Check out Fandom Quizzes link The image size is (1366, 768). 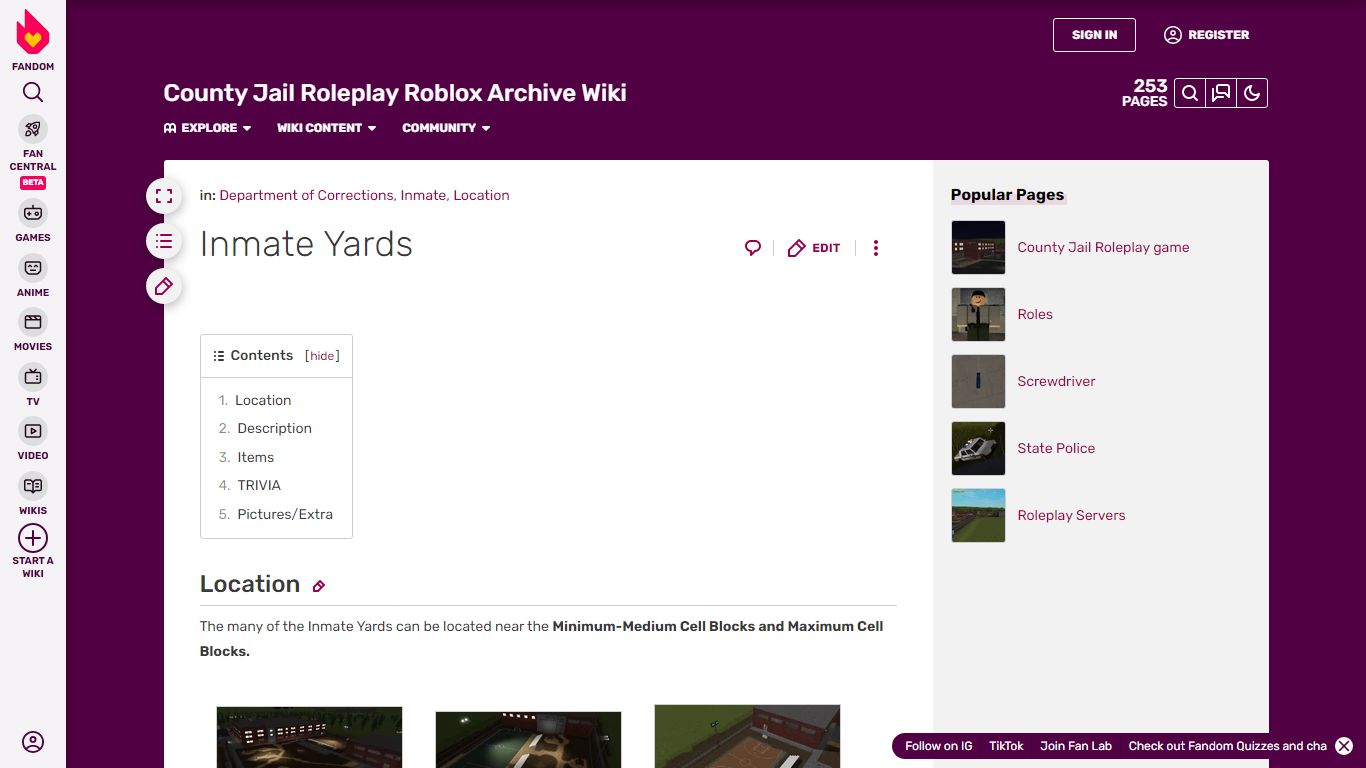tap(1227, 746)
